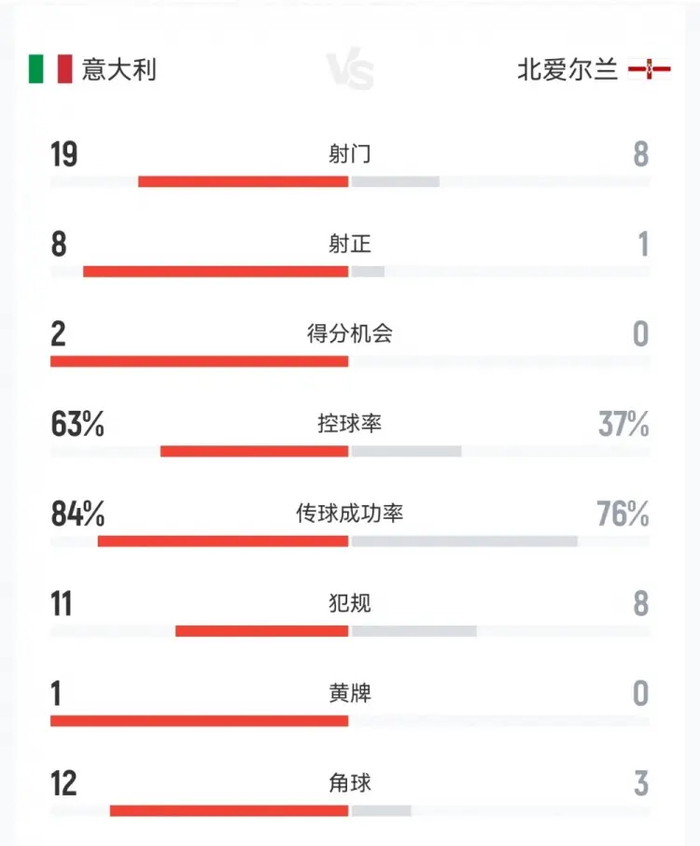The height and width of the screenshot is (846, 700).
Task: Select the 传球成功率 stat label
Action: pos(350,514)
